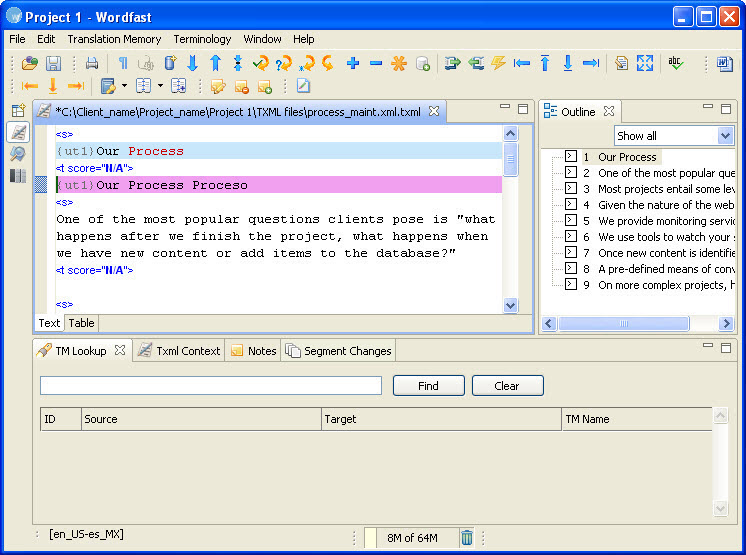Screen dimensions: 746x555
Task: Click the Target column header
Action: (442, 419)
